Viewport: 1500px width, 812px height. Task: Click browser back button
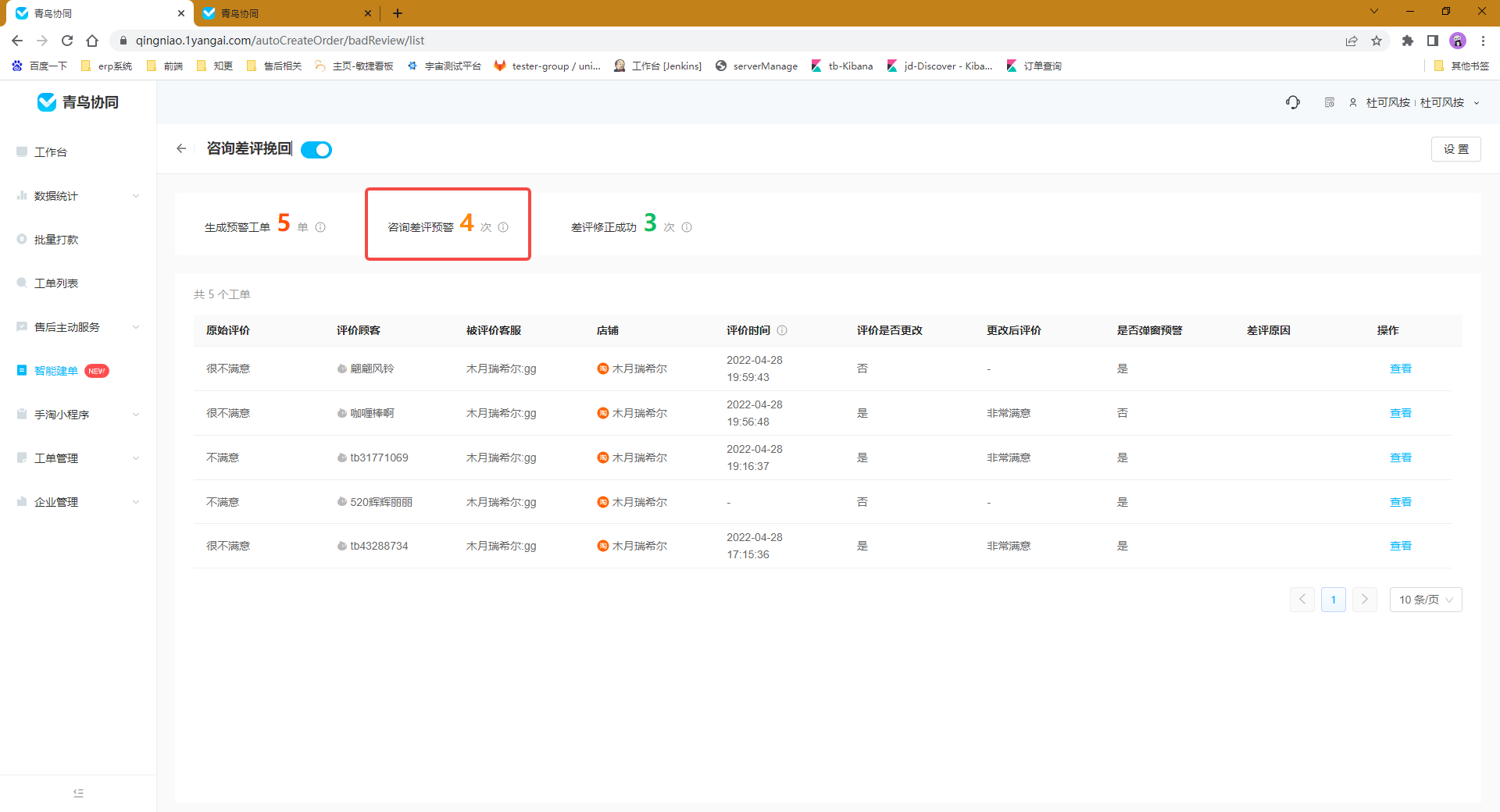17,41
